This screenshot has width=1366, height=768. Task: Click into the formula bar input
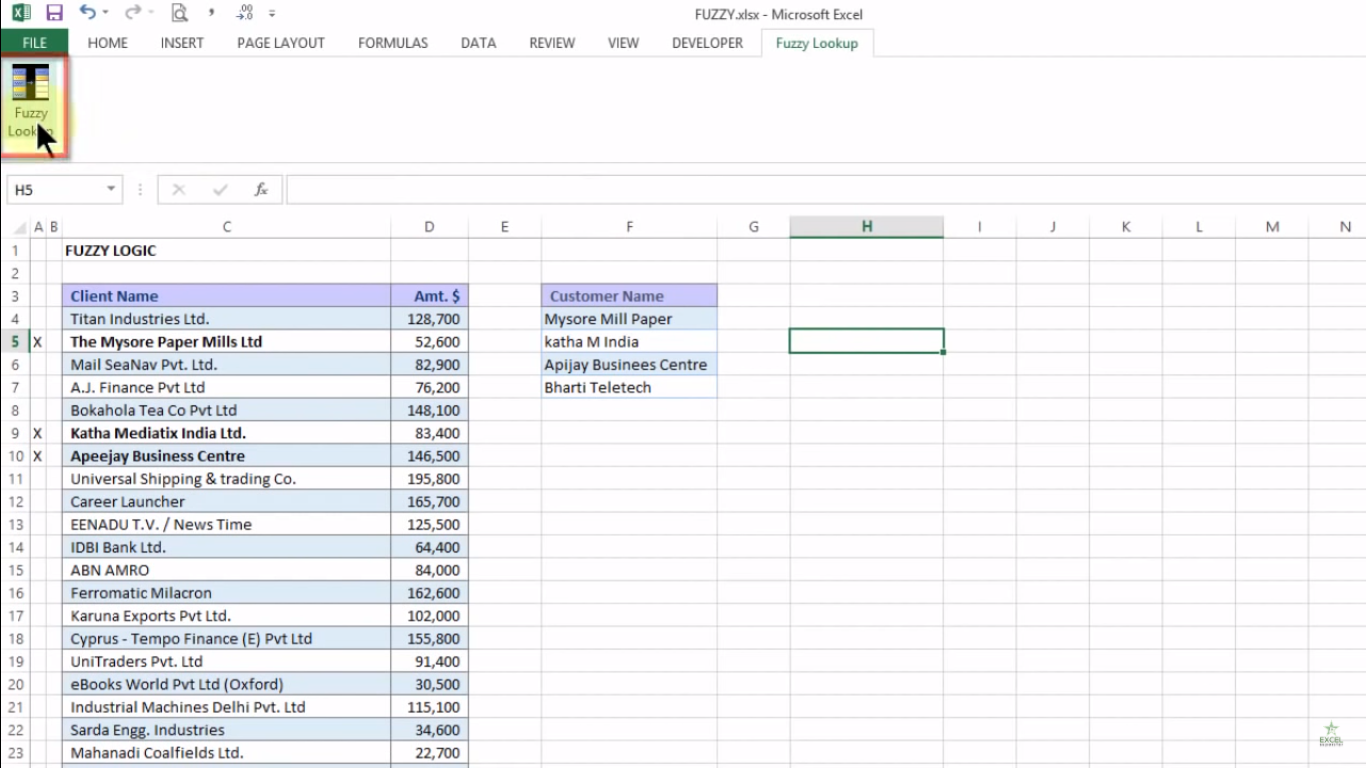825,190
